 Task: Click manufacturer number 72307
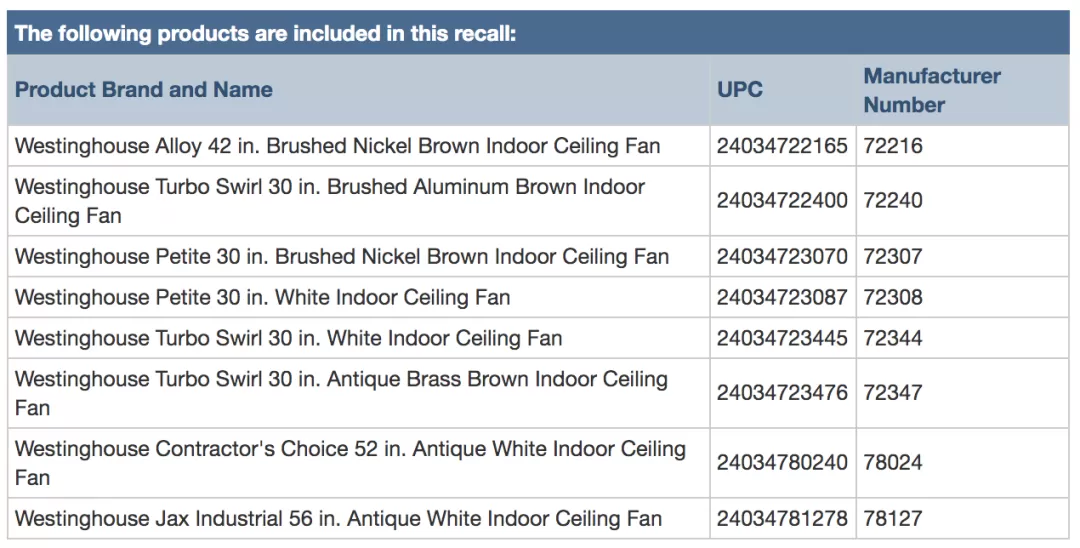[893, 257]
